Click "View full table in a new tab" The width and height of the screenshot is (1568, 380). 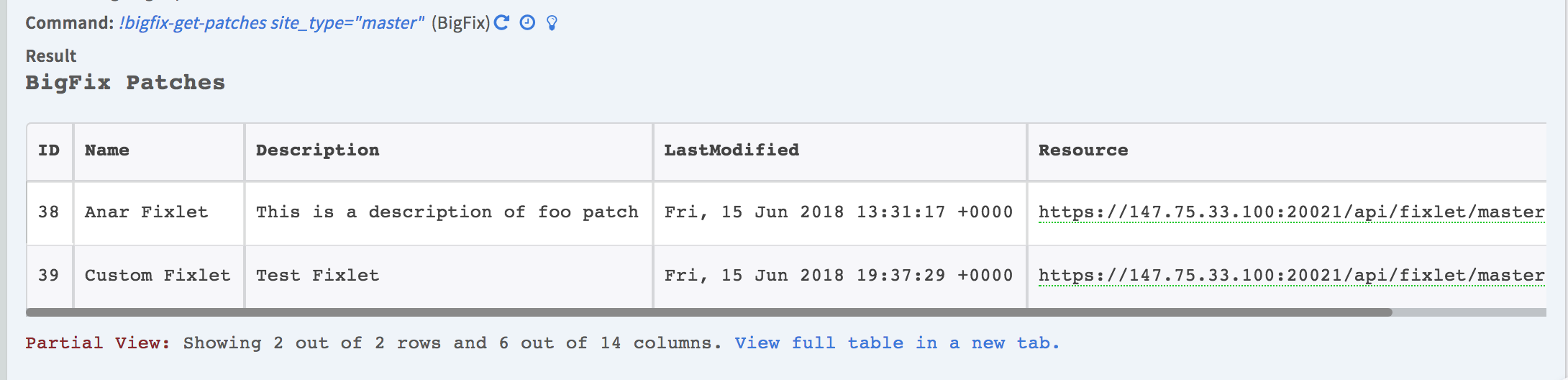[x=897, y=343]
